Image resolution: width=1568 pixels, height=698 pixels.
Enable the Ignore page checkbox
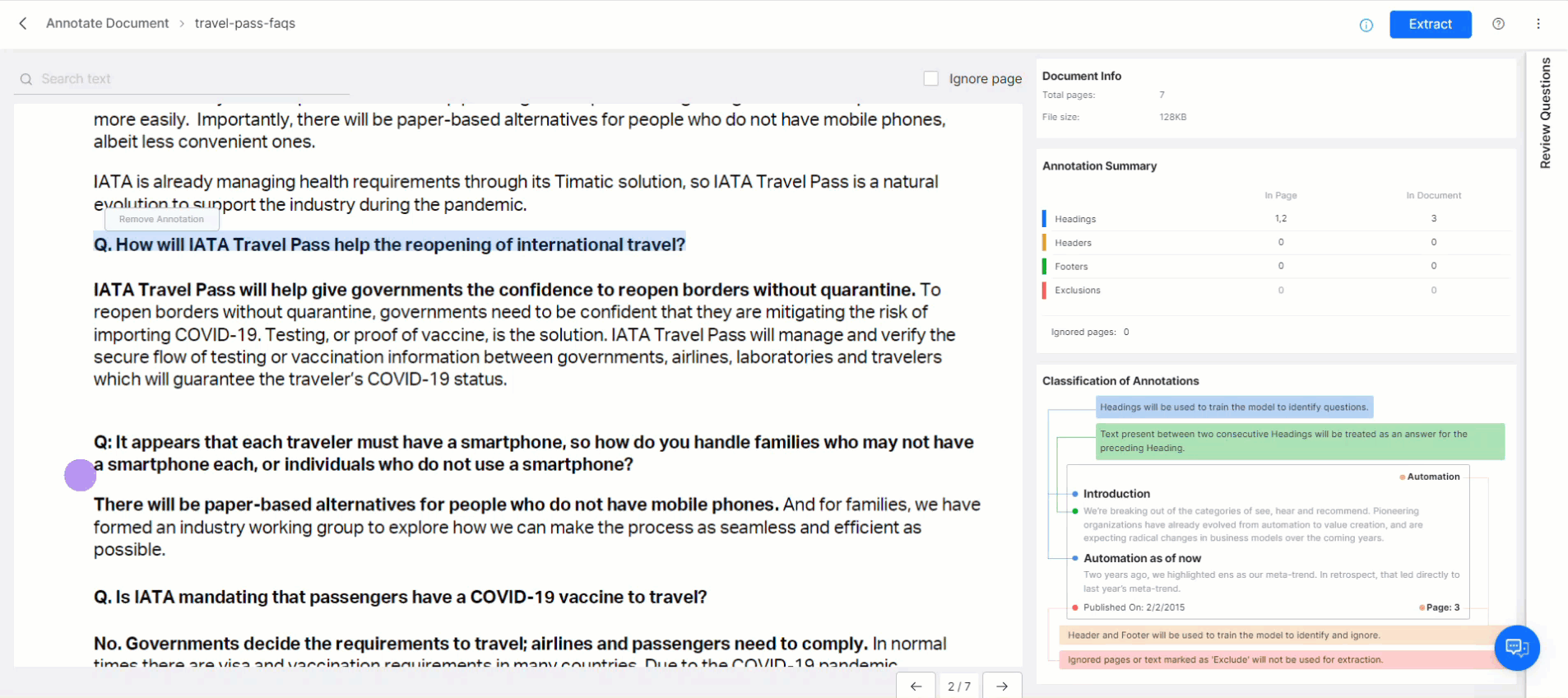tap(930, 79)
